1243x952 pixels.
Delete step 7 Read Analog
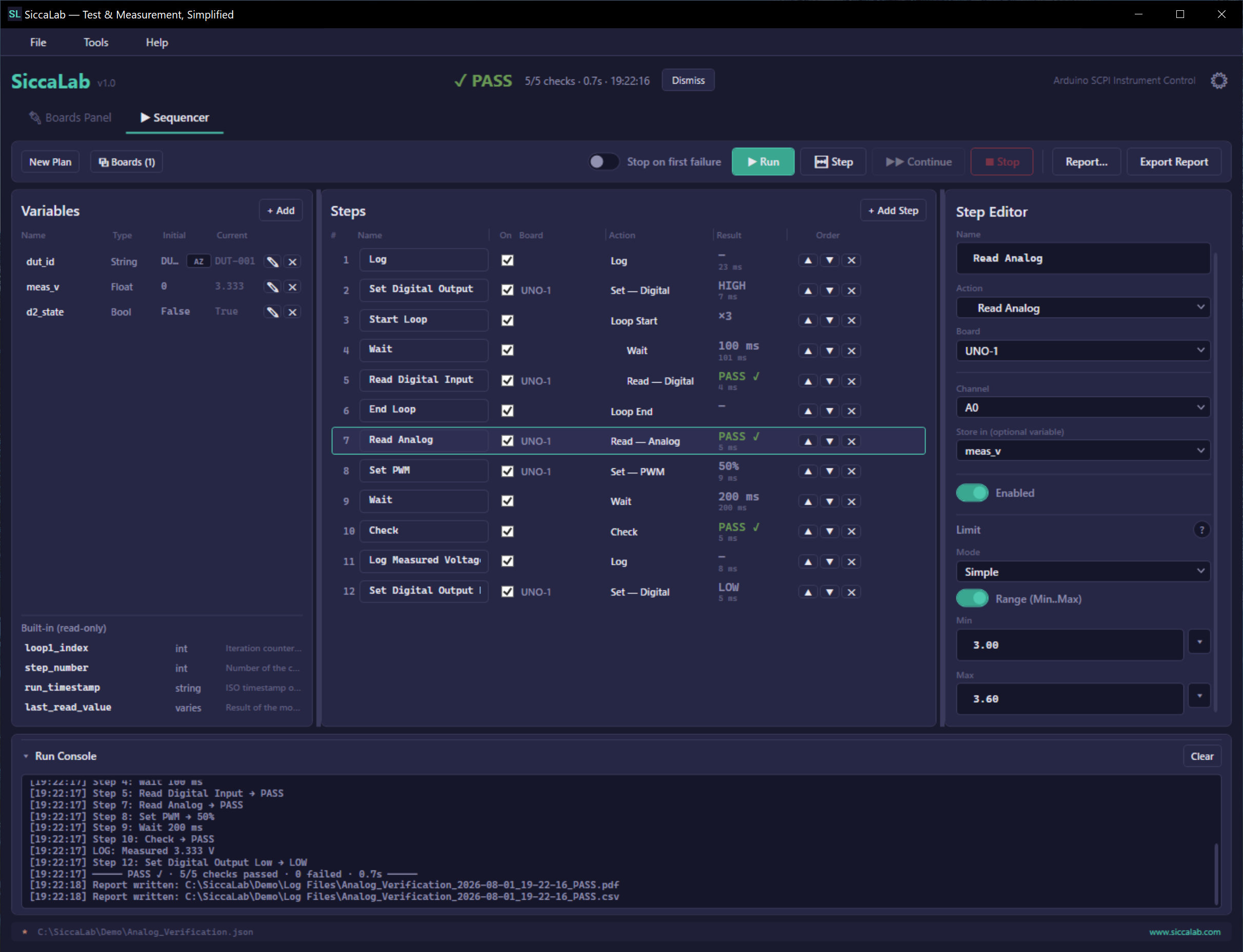(851, 441)
